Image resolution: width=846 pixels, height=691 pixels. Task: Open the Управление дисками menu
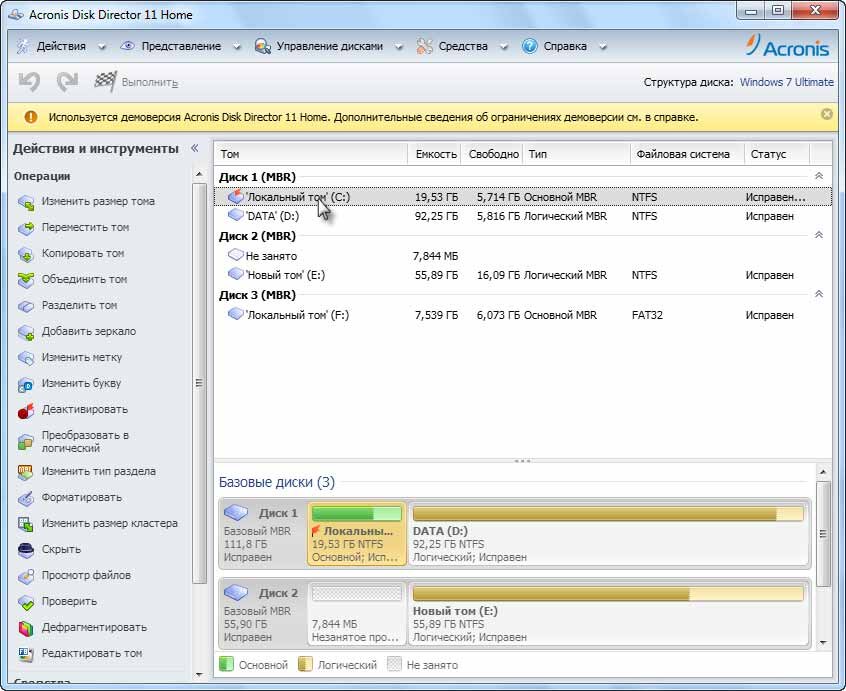pos(329,46)
